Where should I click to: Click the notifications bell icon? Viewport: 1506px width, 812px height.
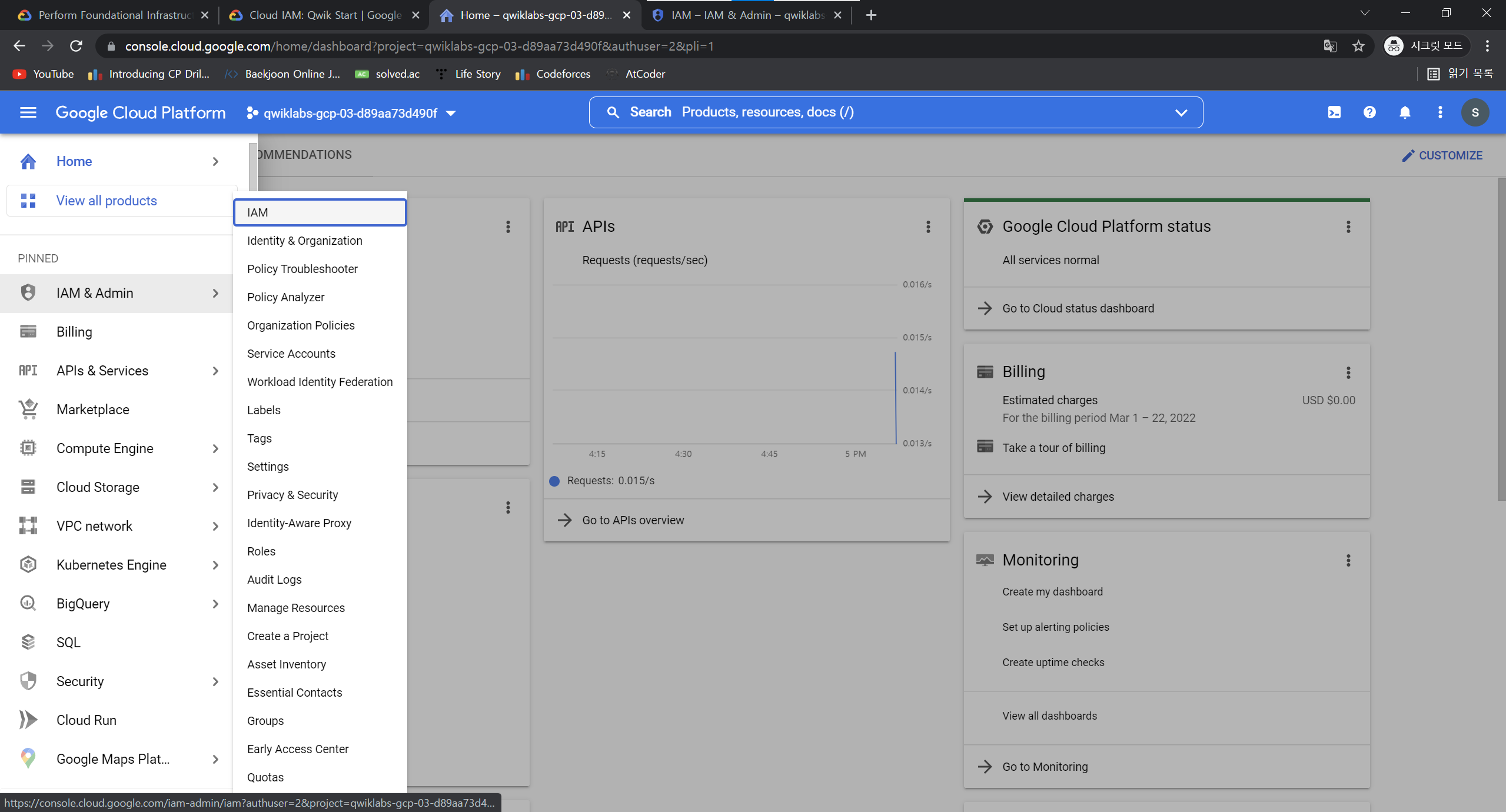point(1405,112)
